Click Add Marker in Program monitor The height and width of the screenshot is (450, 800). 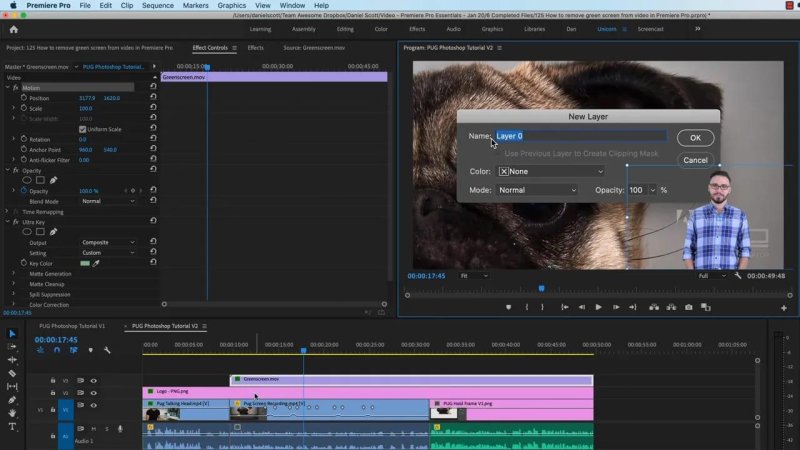point(508,307)
